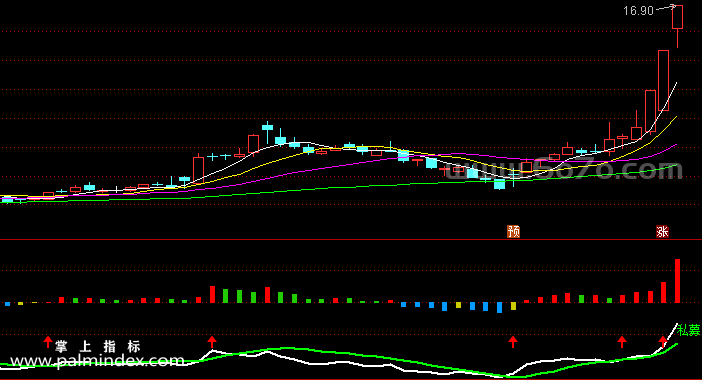
Task: Select the topmost red candlestick near 16.90
Action: [x=677, y=17]
